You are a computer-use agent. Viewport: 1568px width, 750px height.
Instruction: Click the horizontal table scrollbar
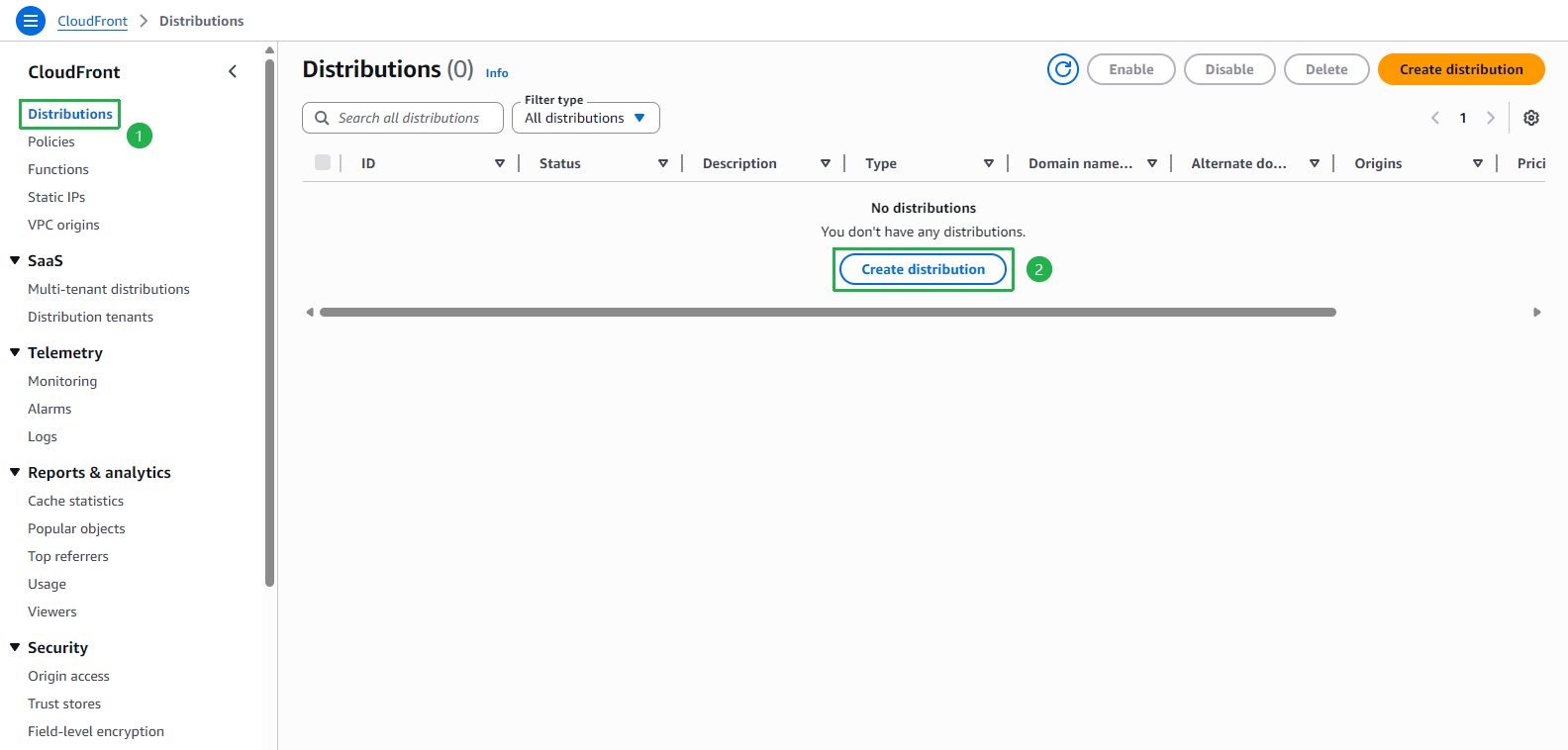point(828,312)
